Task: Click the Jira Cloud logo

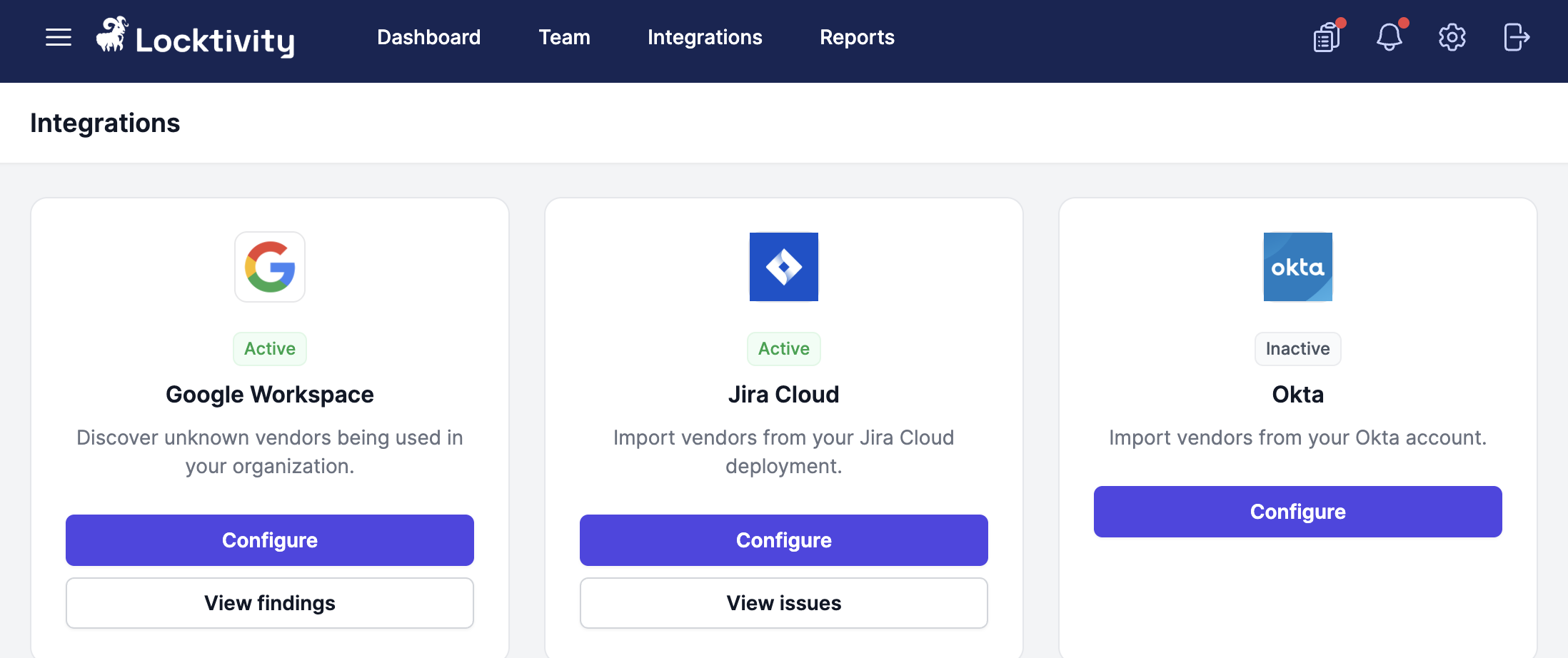Action: pyautogui.click(x=784, y=267)
